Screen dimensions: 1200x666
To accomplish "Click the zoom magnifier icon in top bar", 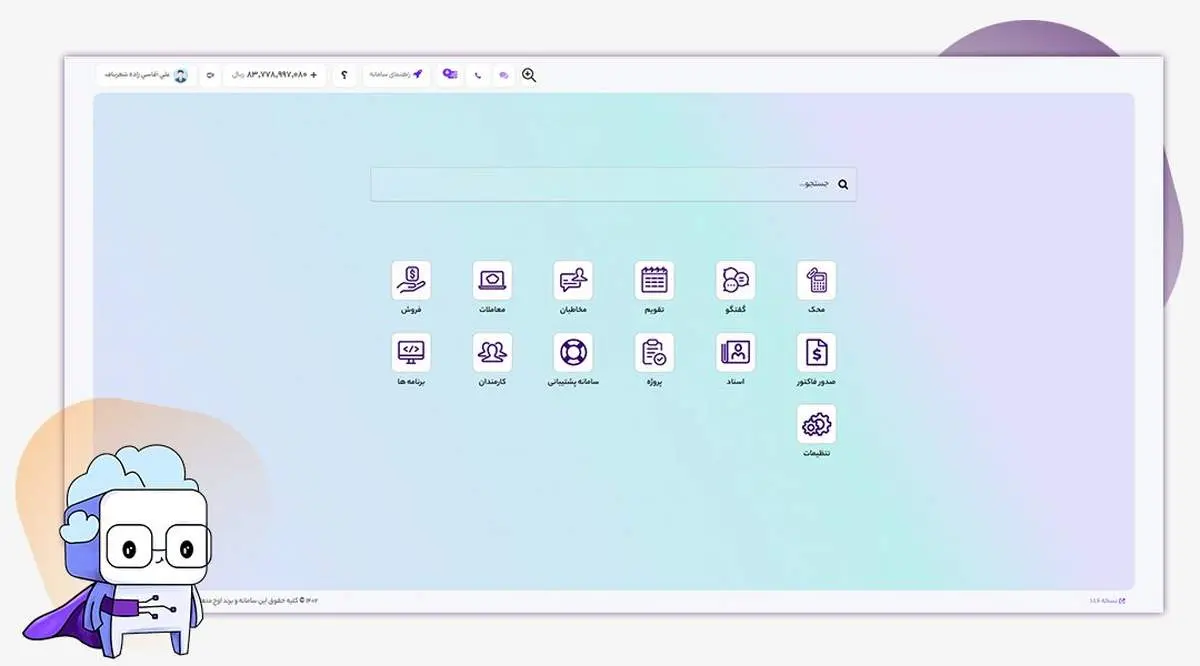I will pyautogui.click(x=529, y=75).
